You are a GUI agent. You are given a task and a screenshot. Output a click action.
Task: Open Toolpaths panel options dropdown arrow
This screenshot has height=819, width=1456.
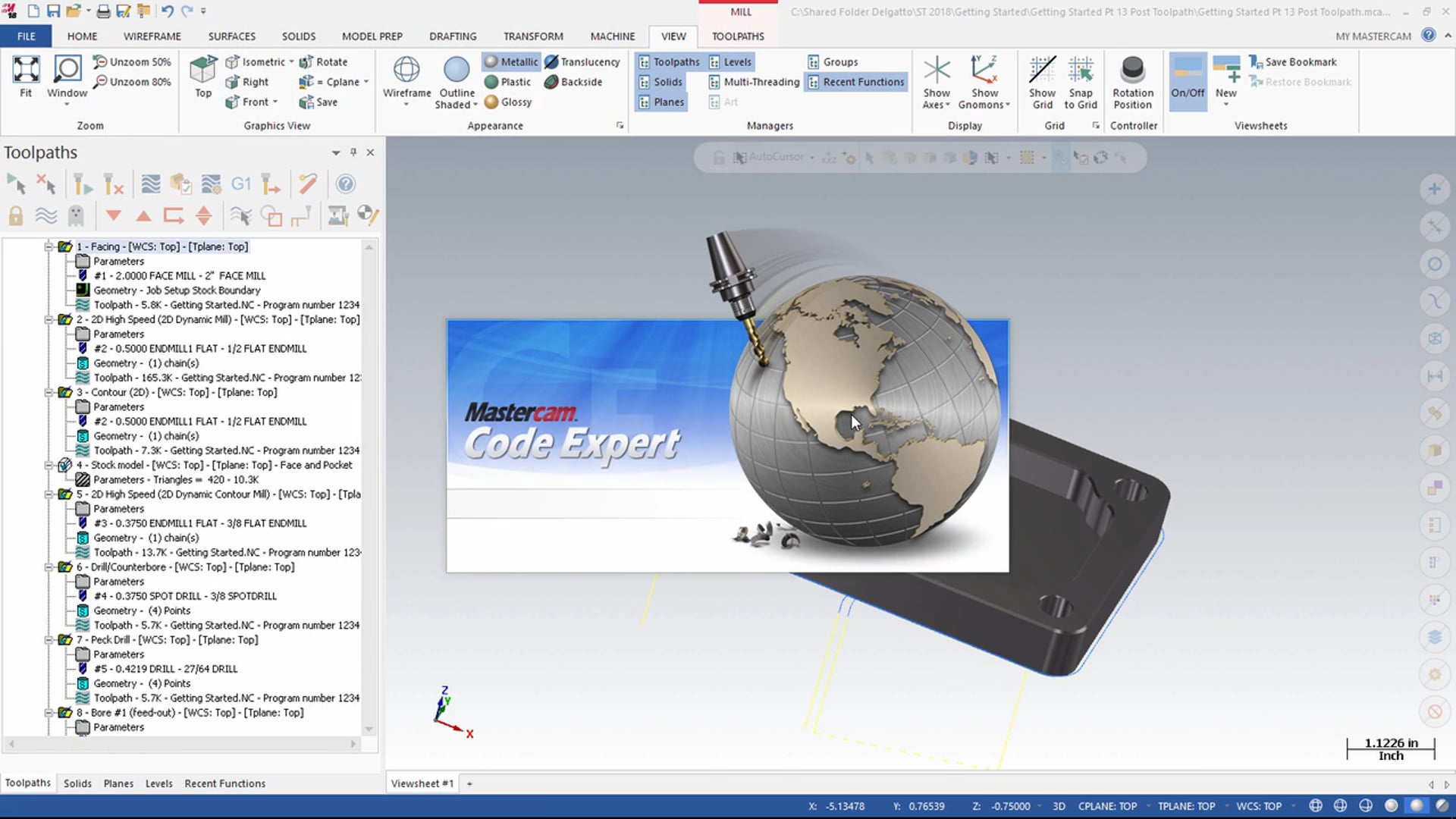[336, 152]
